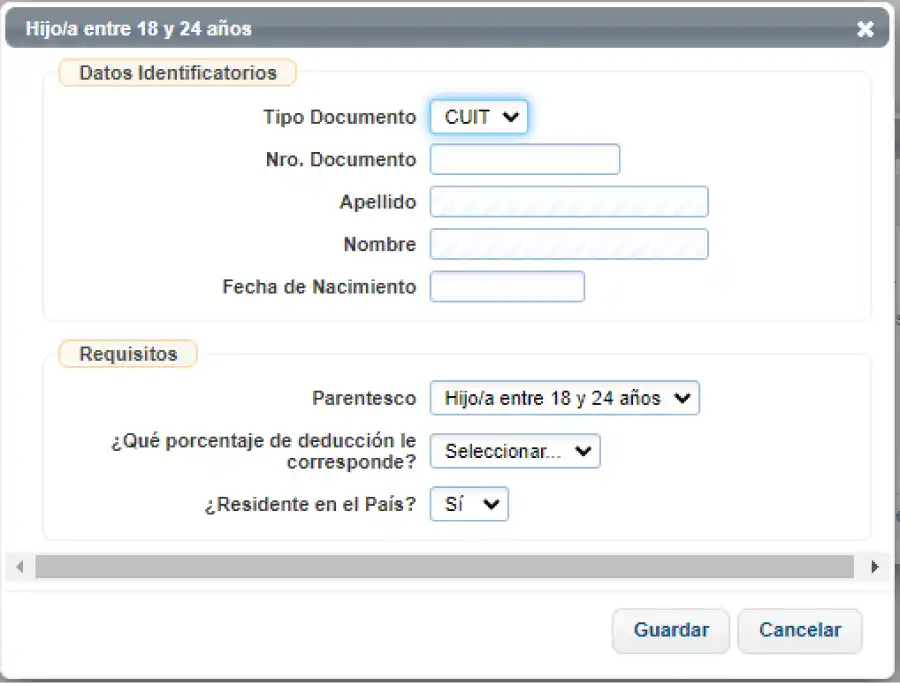Screen dimensions: 900x683
Task: Click the Parentesco dropdown chevron
Action: [x=683, y=398]
